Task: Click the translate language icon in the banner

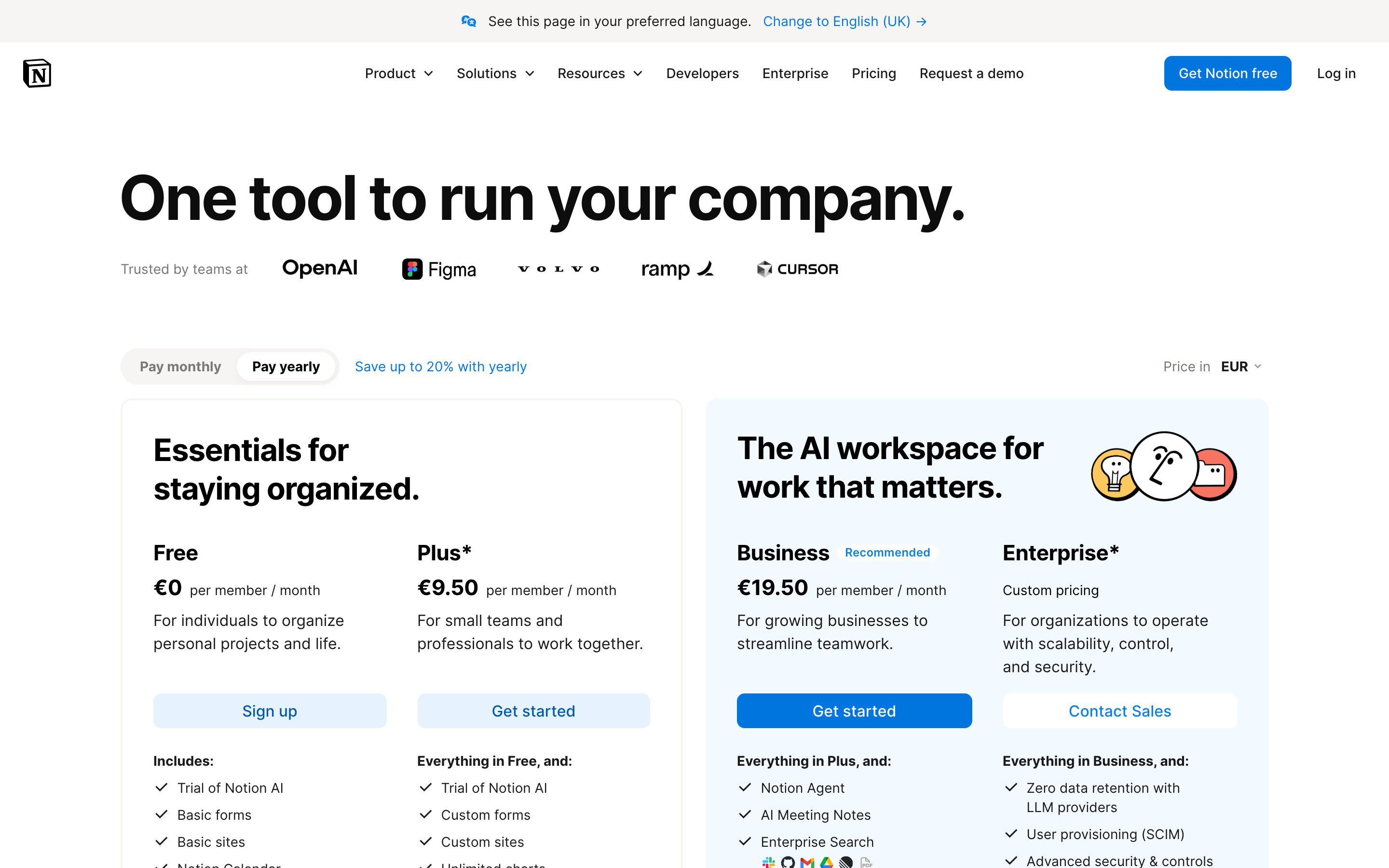Action: 468,21
